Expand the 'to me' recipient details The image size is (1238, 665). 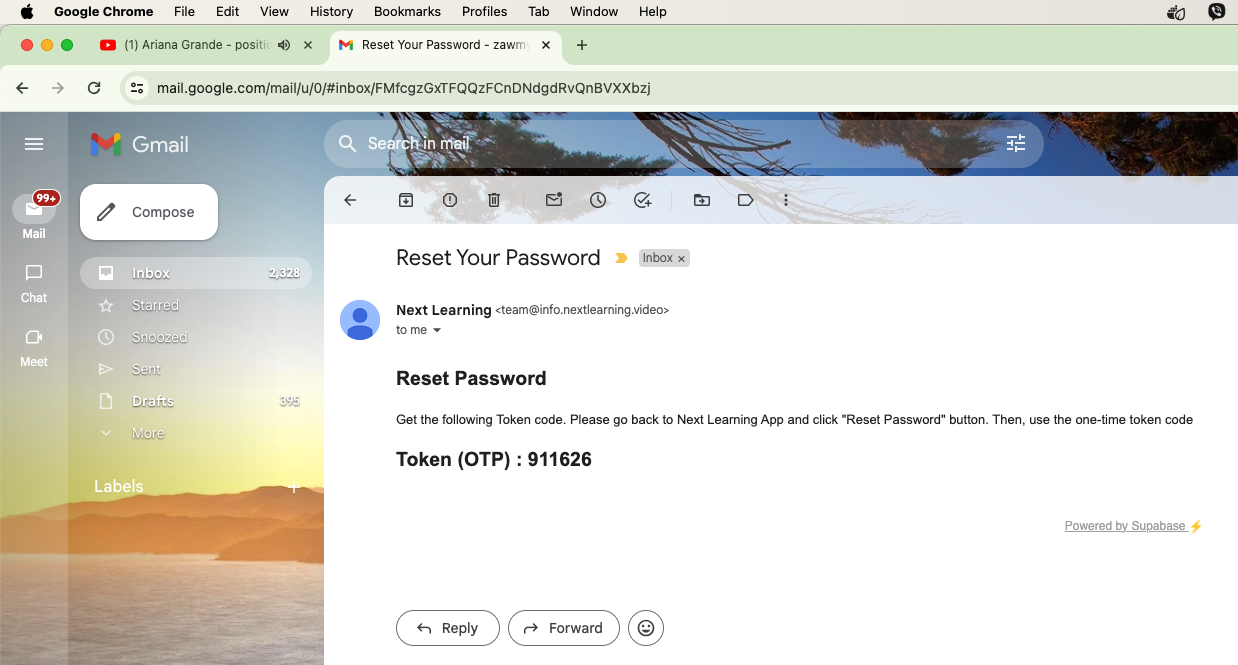click(436, 330)
